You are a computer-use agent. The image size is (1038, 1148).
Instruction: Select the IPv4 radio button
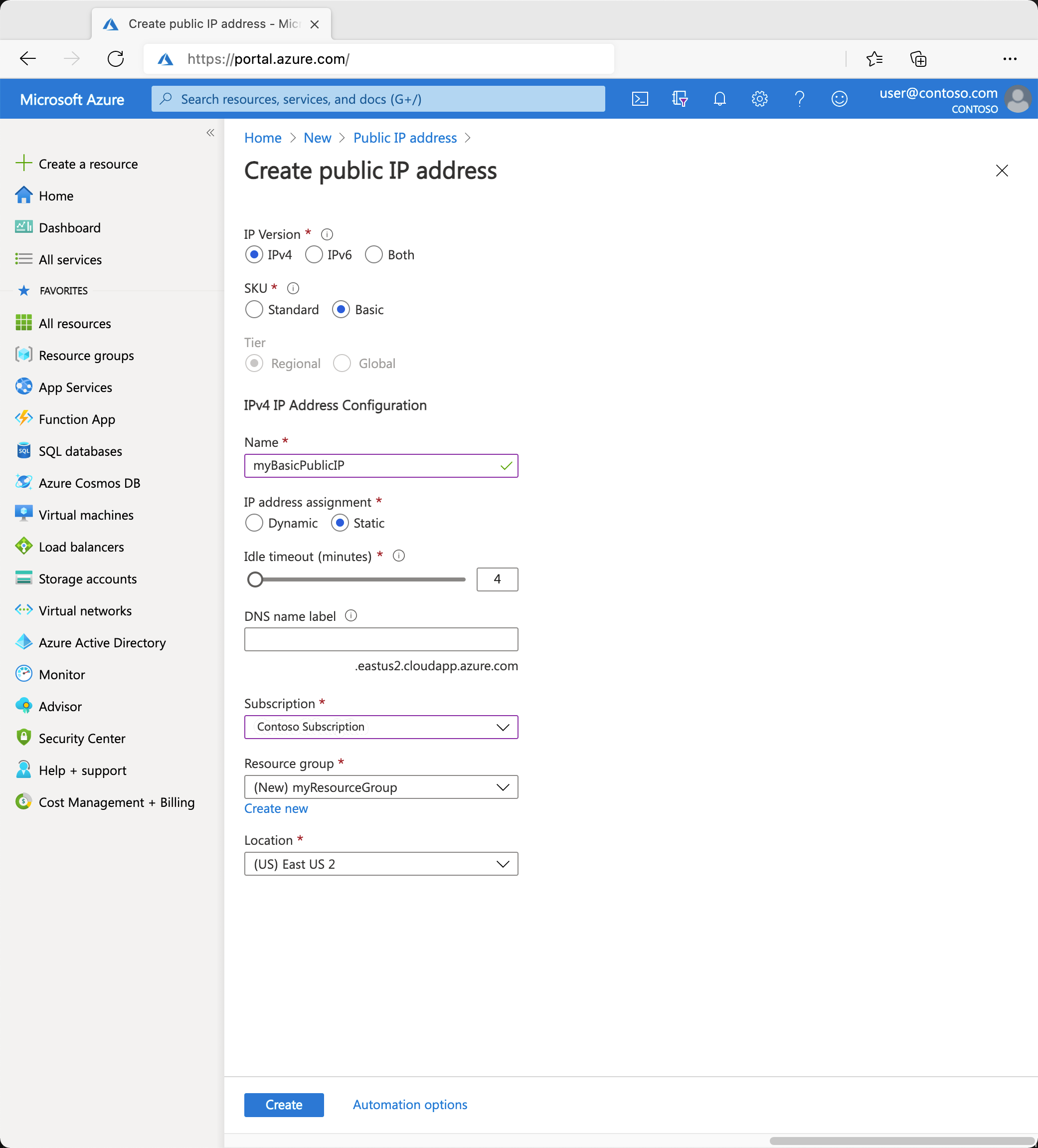click(x=254, y=254)
